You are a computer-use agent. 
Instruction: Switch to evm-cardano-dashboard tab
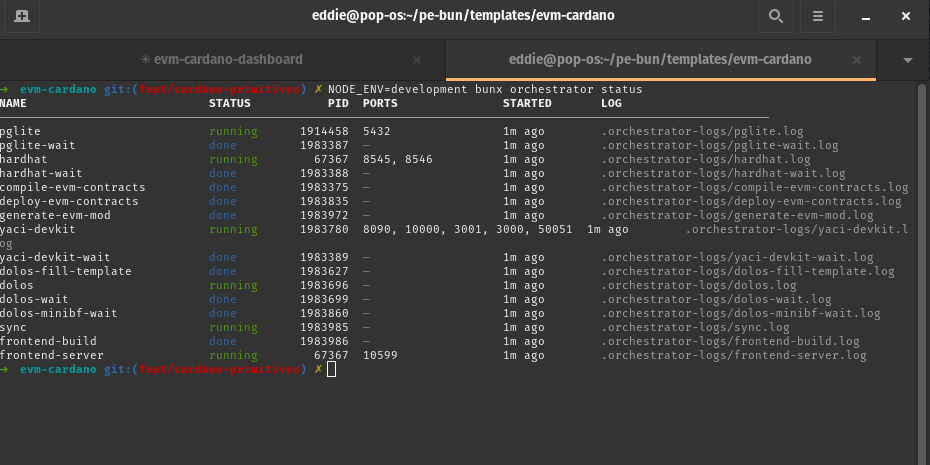click(x=222, y=60)
